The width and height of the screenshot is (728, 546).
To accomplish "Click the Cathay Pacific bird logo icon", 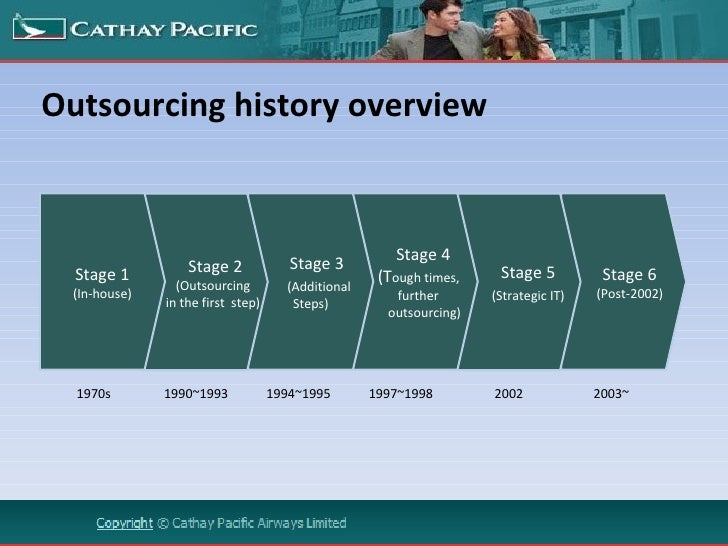I will click(39, 27).
